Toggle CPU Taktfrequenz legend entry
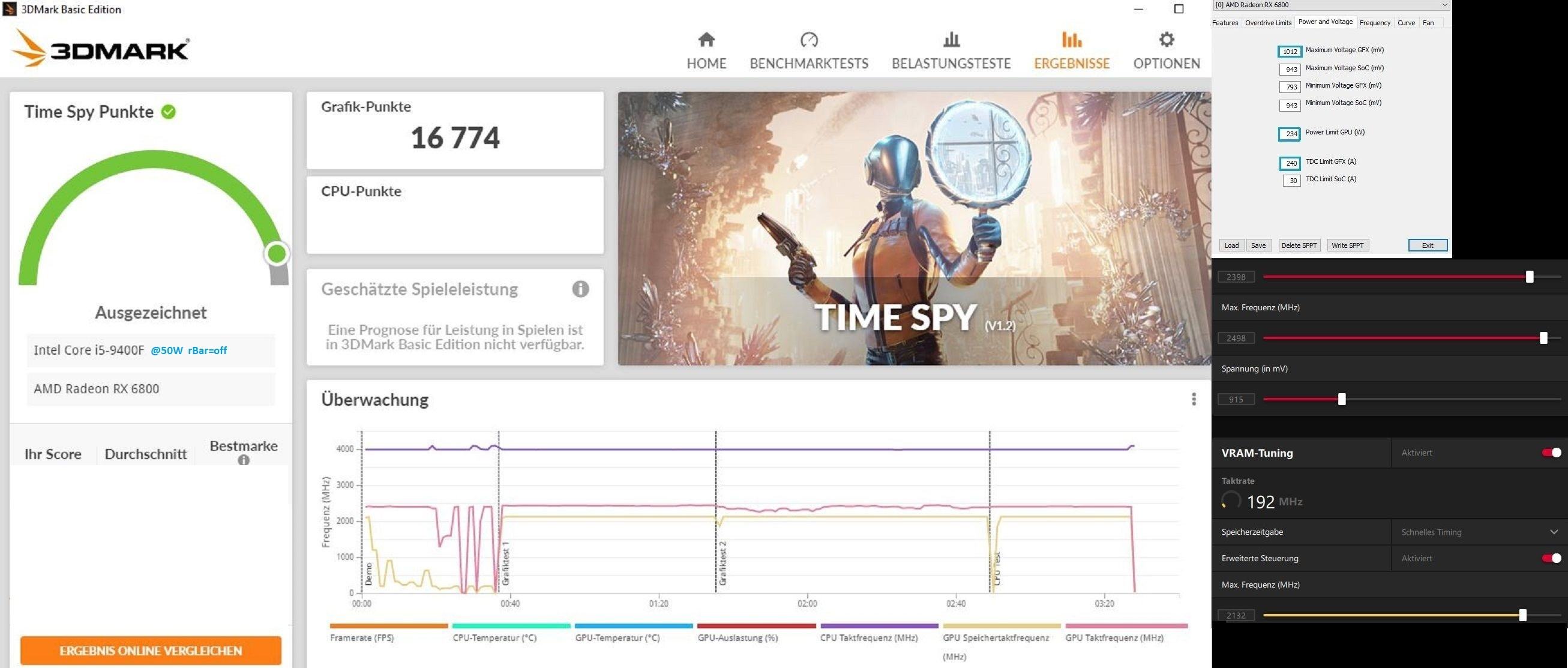1568x668 pixels. point(879,633)
